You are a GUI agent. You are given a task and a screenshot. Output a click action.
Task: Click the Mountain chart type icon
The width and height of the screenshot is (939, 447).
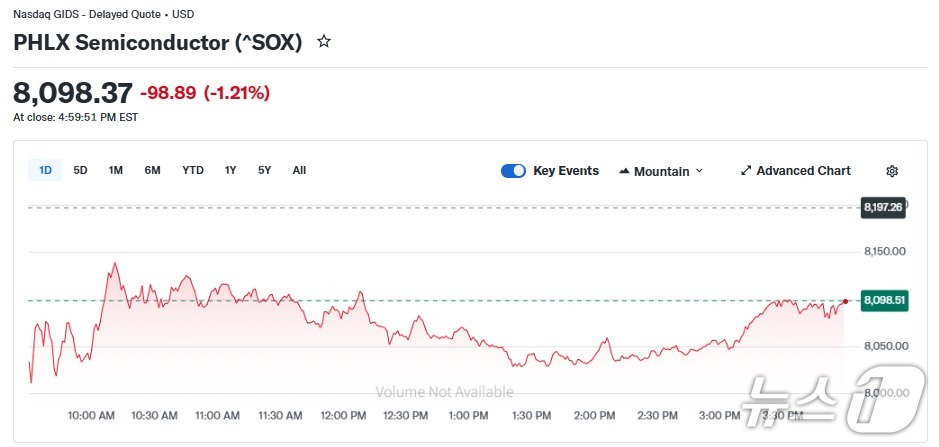tap(624, 171)
